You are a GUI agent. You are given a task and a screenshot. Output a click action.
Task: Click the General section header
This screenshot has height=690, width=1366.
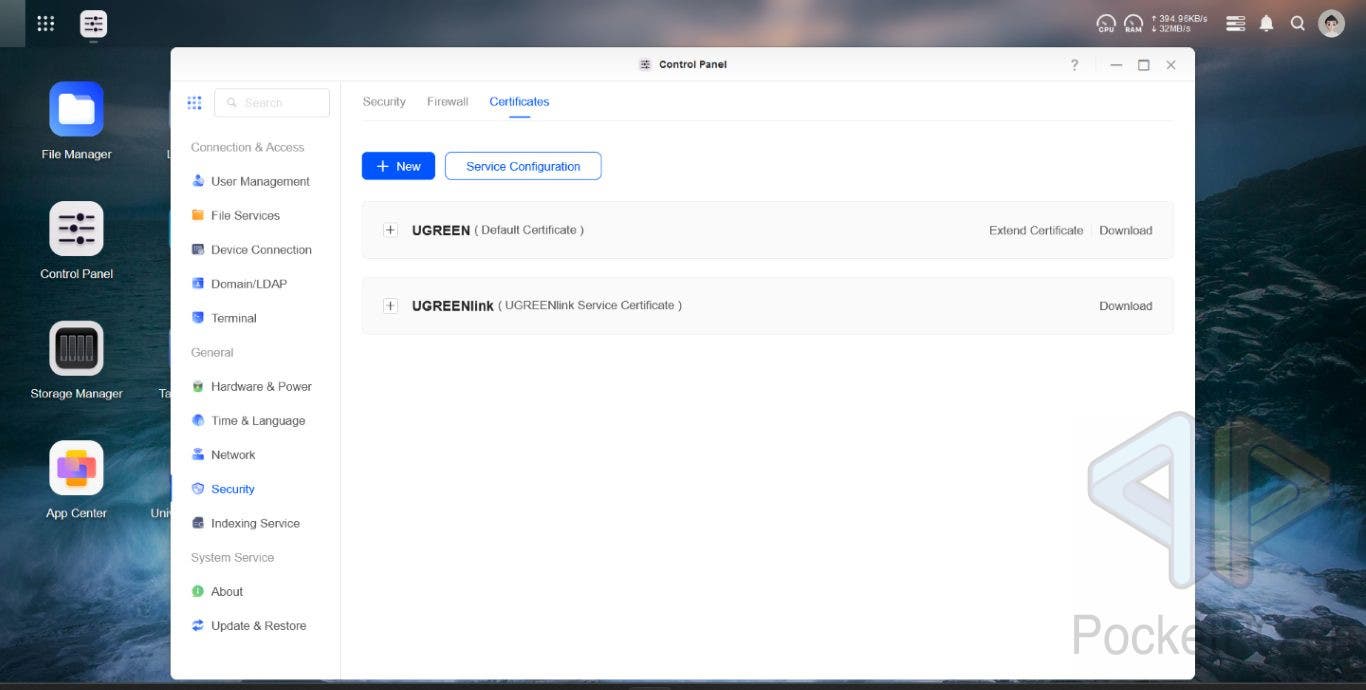tap(212, 353)
